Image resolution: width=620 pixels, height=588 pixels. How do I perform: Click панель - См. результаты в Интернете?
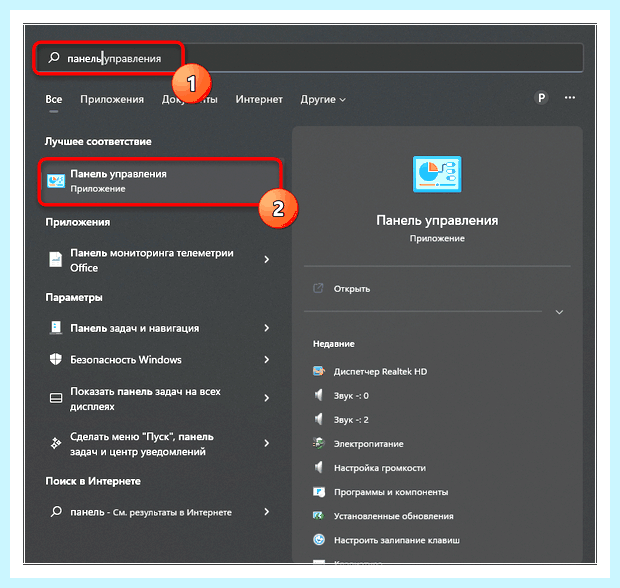151,512
